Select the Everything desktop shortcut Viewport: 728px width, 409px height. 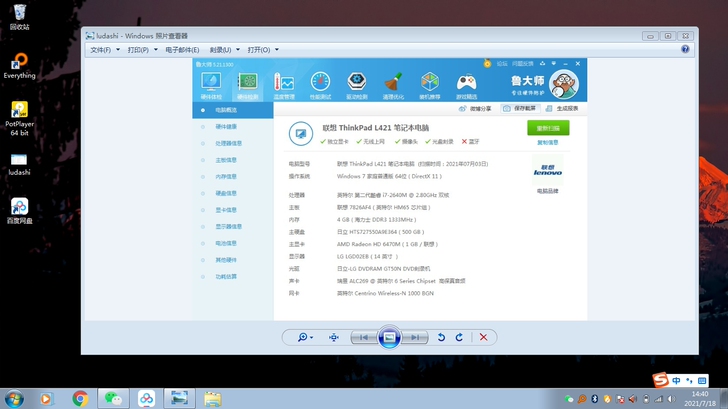click(20, 66)
